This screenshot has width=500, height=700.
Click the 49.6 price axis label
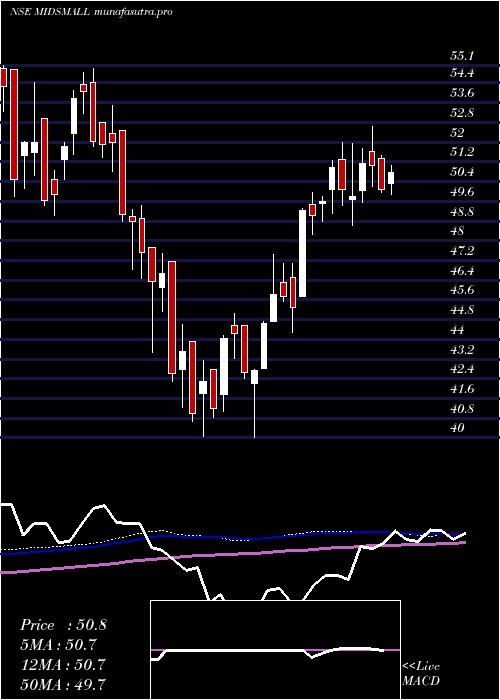point(462,192)
